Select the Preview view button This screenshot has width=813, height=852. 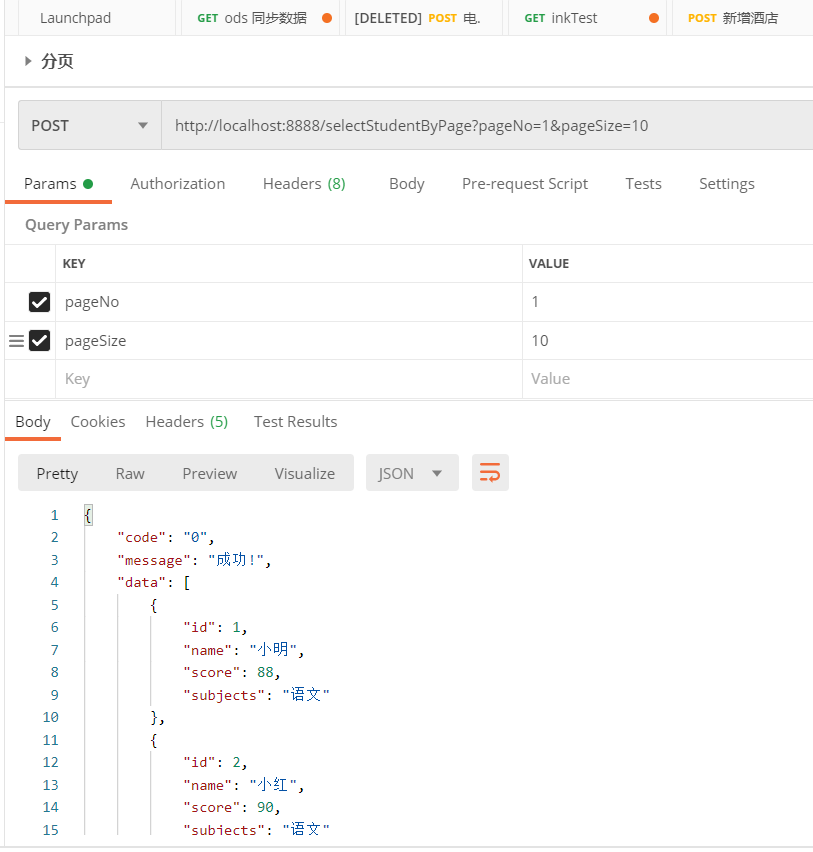[210, 473]
